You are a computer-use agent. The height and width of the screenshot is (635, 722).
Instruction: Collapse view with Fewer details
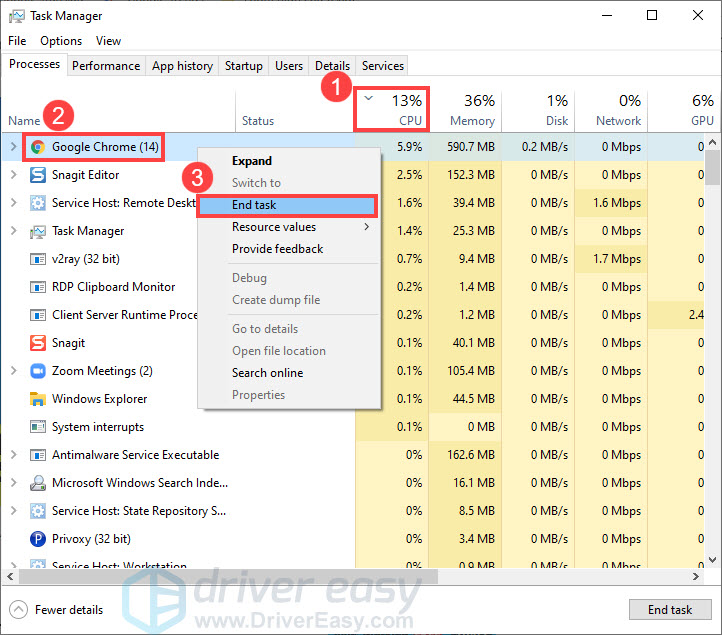pyautogui.click(x=56, y=610)
